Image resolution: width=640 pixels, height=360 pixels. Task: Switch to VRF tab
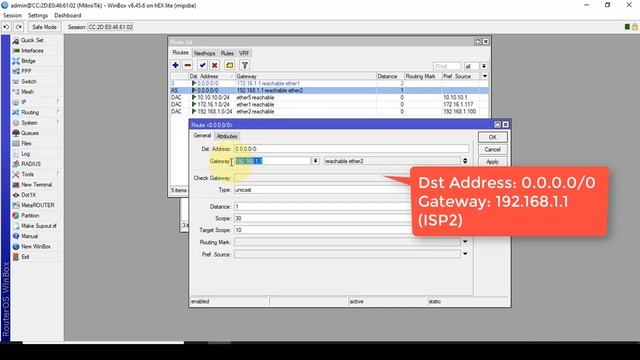[244, 53]
